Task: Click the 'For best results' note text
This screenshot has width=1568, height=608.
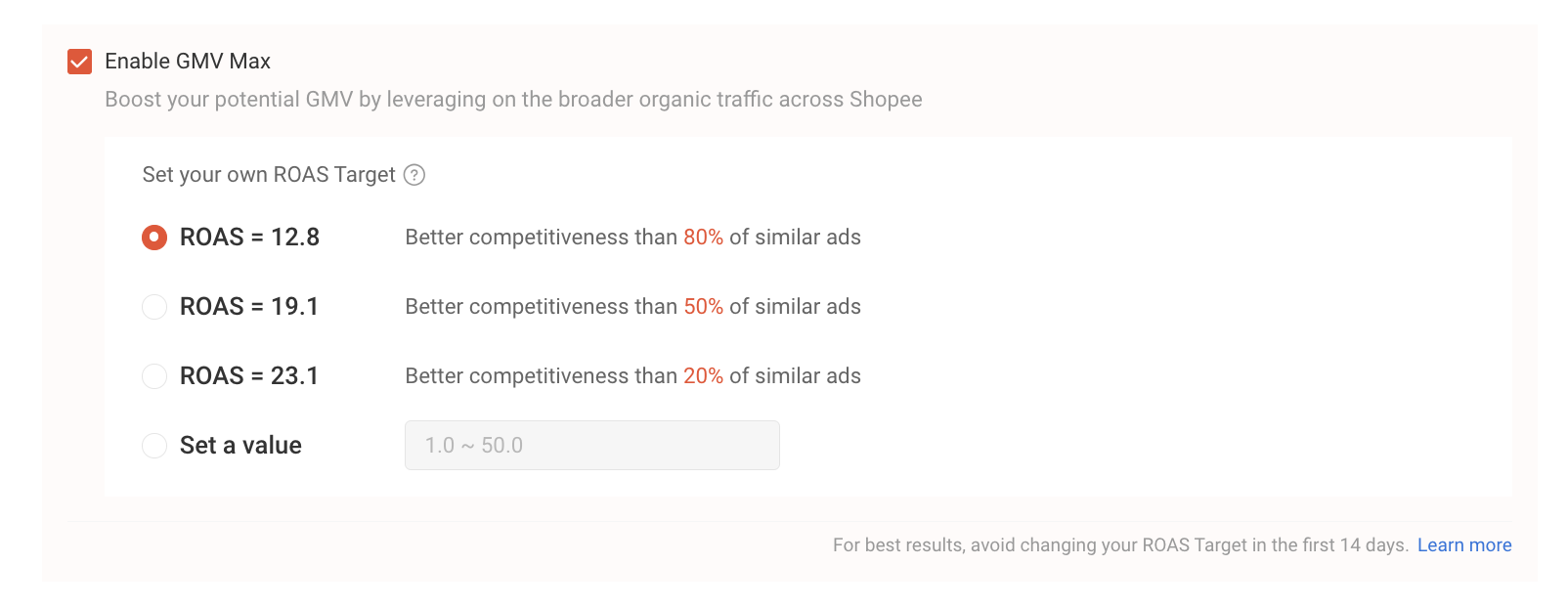Action: pyautogui.click(x=1120, y=545)
